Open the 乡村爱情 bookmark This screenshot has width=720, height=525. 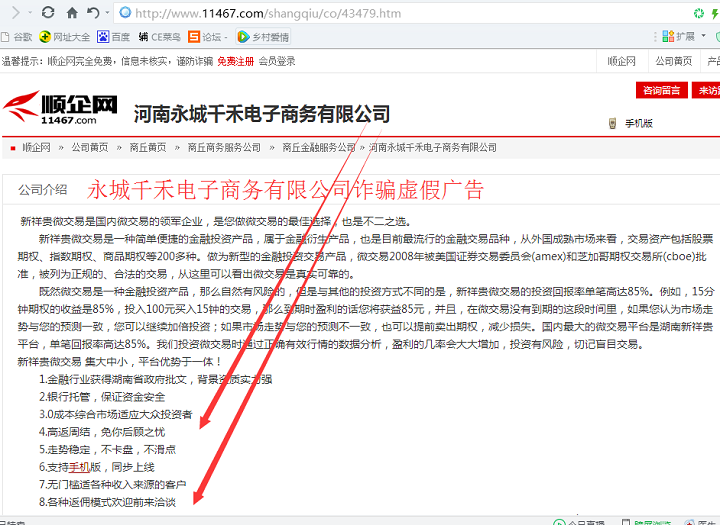coord(263,37)
